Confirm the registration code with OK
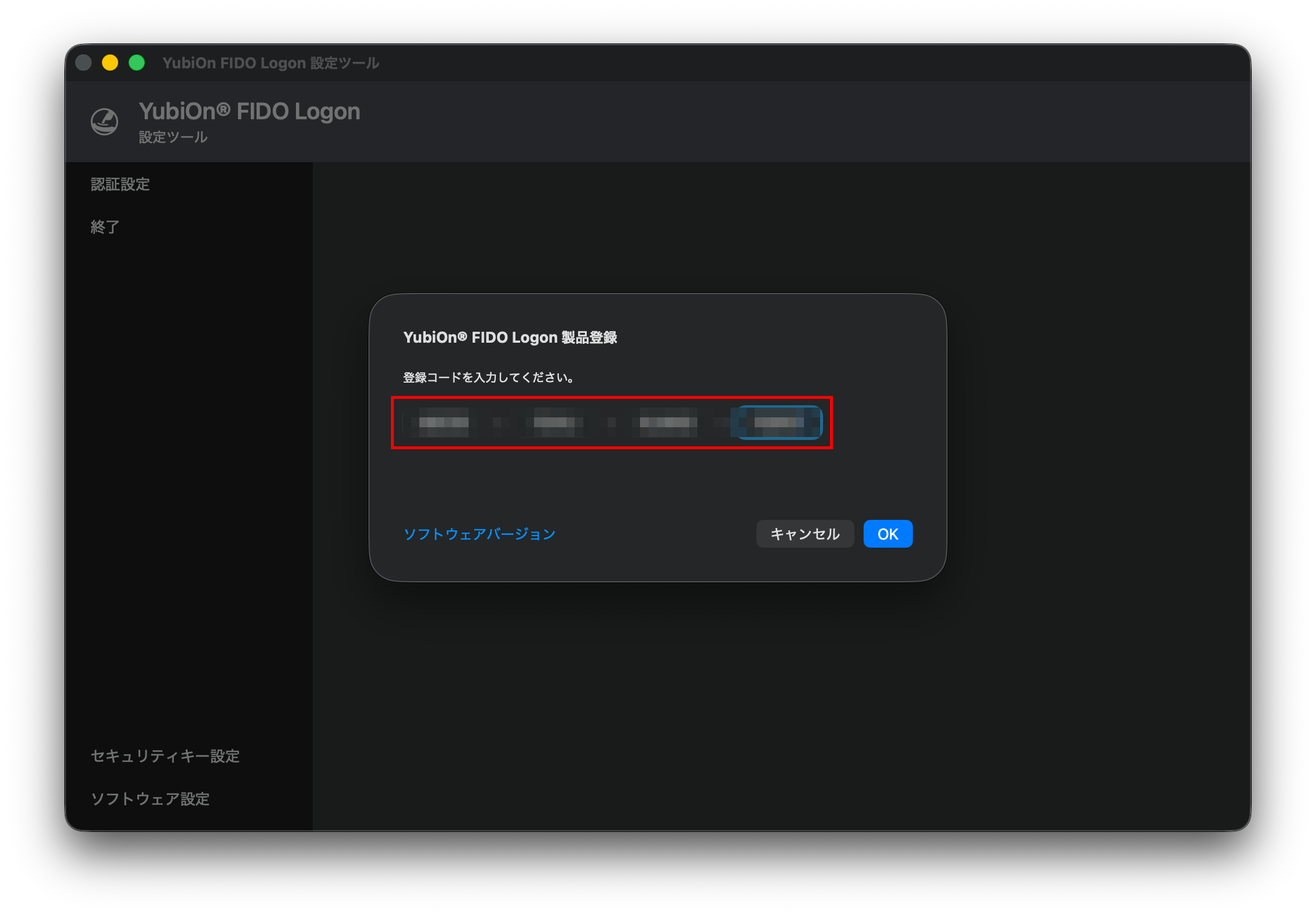Image resolution: width=1316 pixels, height=917 pixels. coord(887,534)
